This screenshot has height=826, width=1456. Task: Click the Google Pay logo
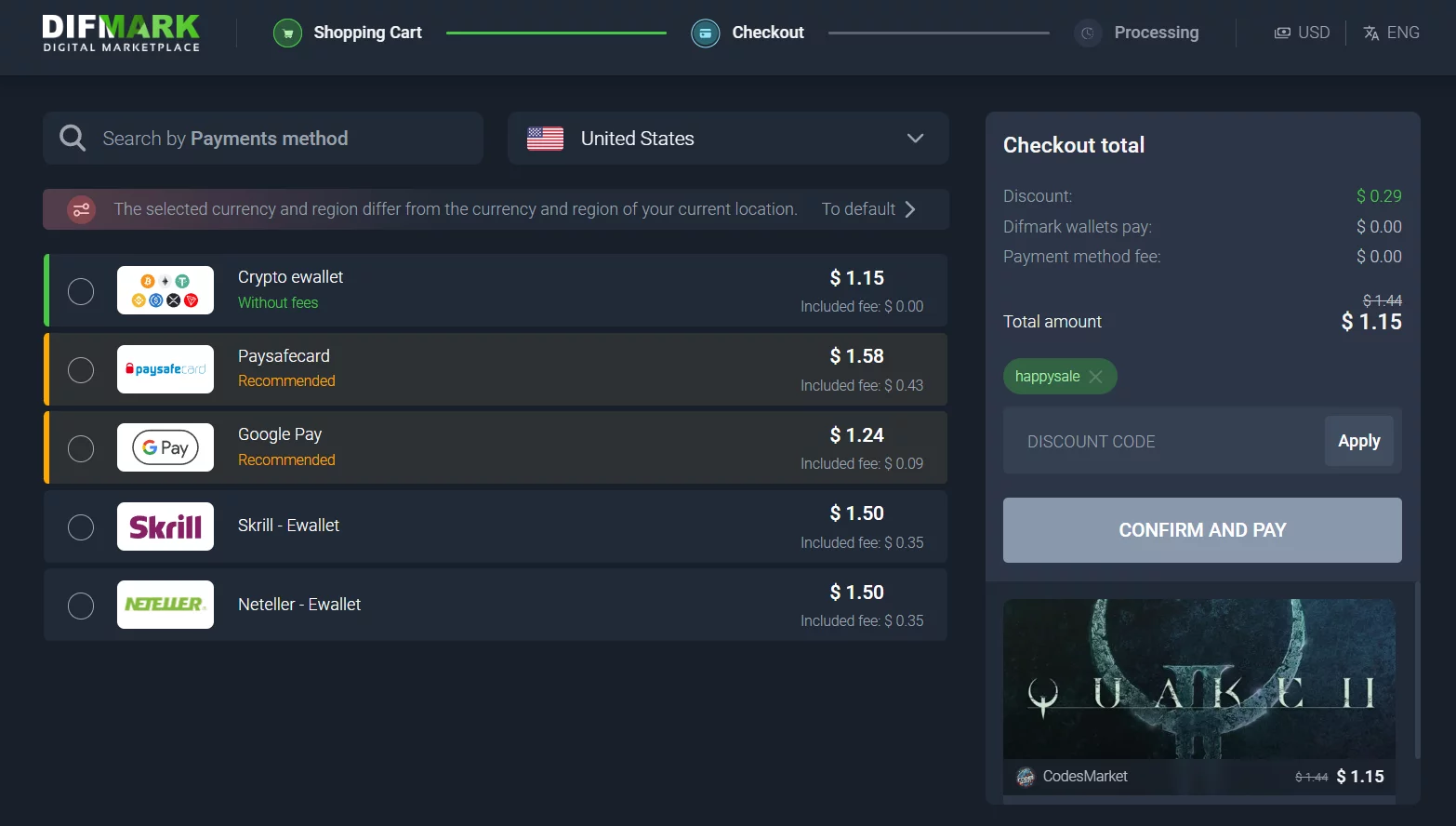165,447
